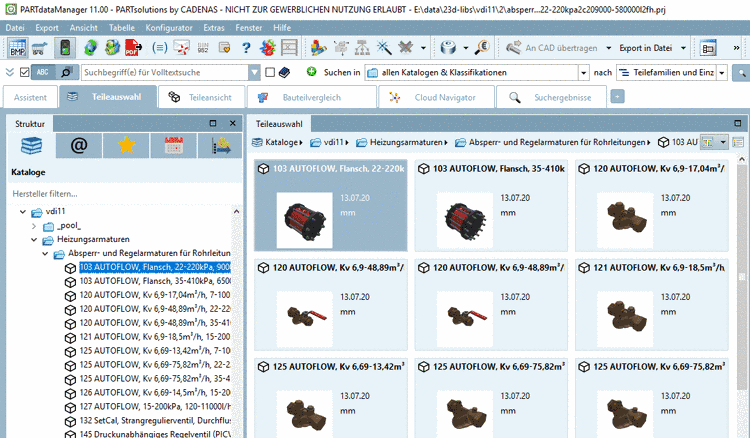Open the blue question mark help icon
The height and width of the screenshot is (438, 750).
(x=246, y=48)
